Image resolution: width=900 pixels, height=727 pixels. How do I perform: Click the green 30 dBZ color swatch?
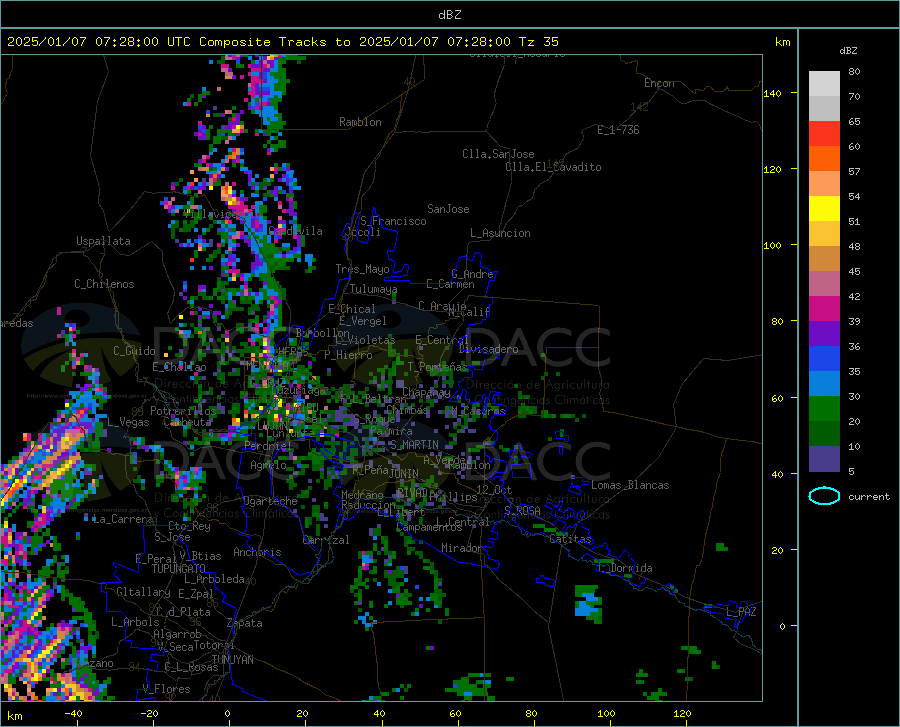pyautogui.click(x=824, y=409)
